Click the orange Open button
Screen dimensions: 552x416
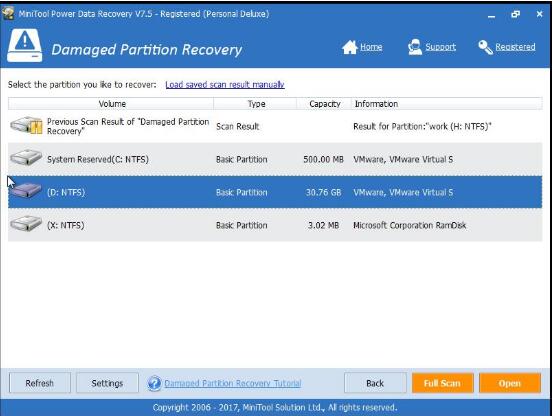510,383
